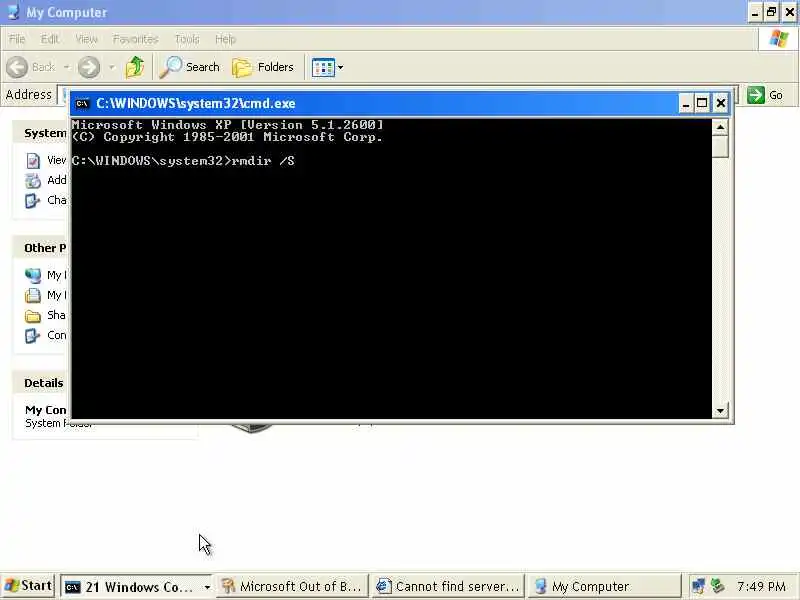
Task: Open the View menu
Action: [86, 39]
